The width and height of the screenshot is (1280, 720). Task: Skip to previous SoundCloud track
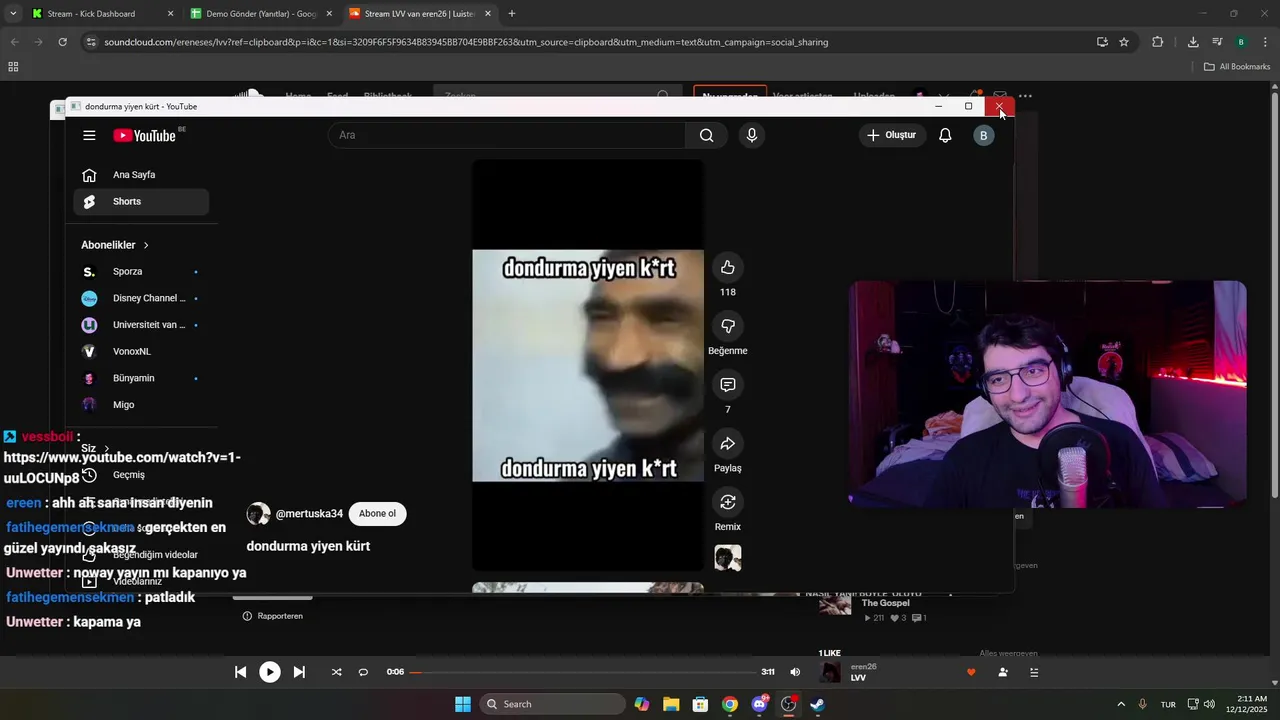241,672
